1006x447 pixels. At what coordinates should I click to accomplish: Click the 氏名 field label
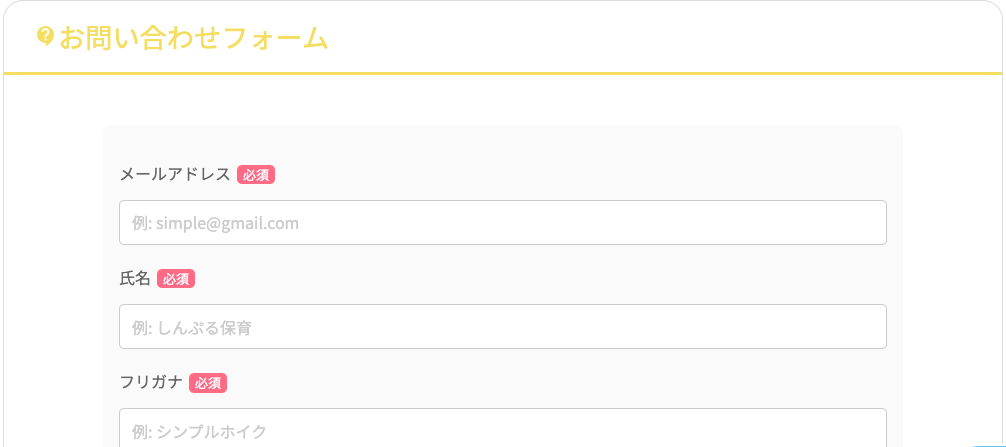coord(135,279)
